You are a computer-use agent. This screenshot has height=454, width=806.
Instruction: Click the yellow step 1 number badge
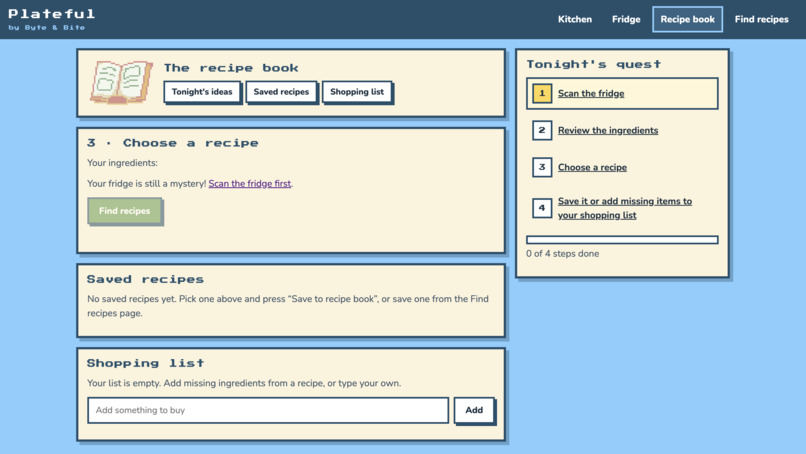(542, 94)
